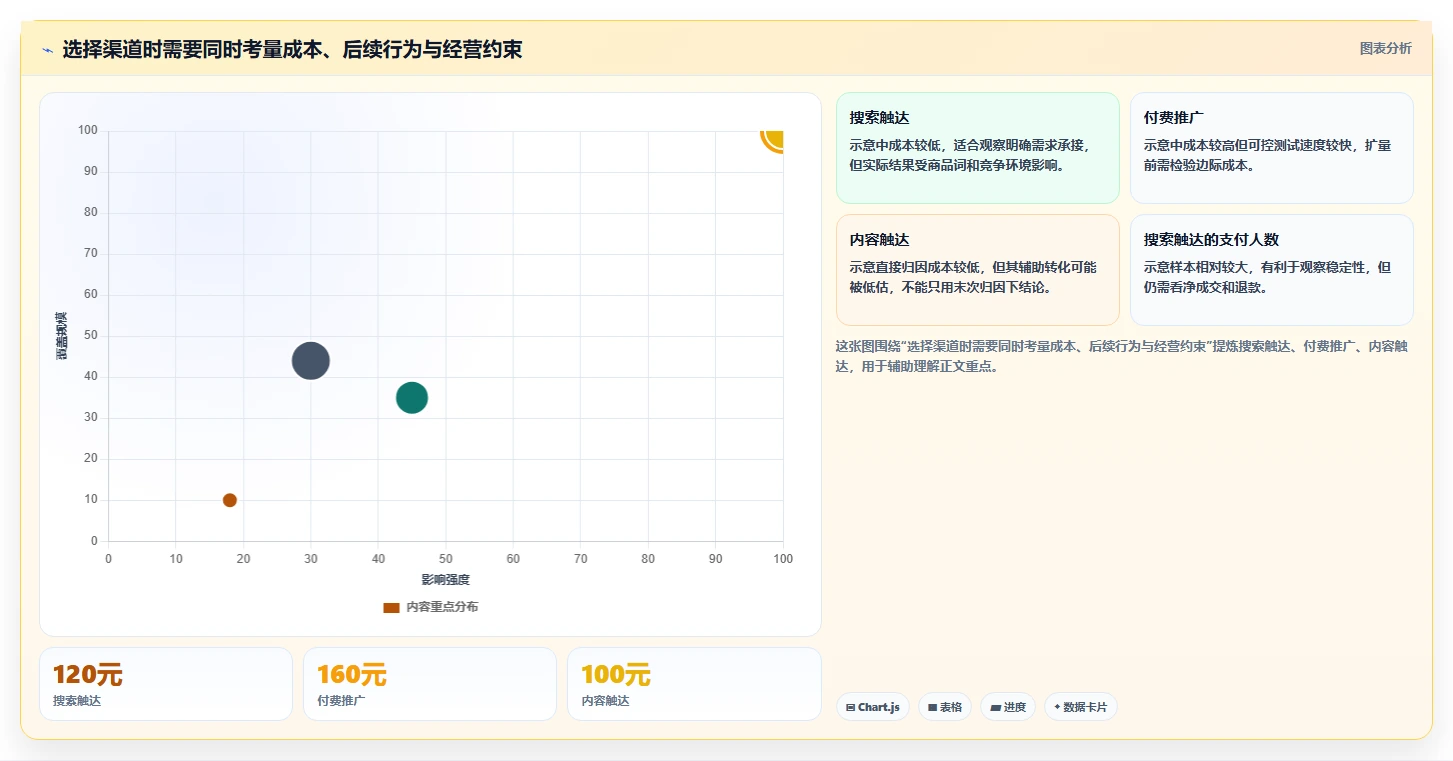Click the Chart.js tag chip

(873, 707)
